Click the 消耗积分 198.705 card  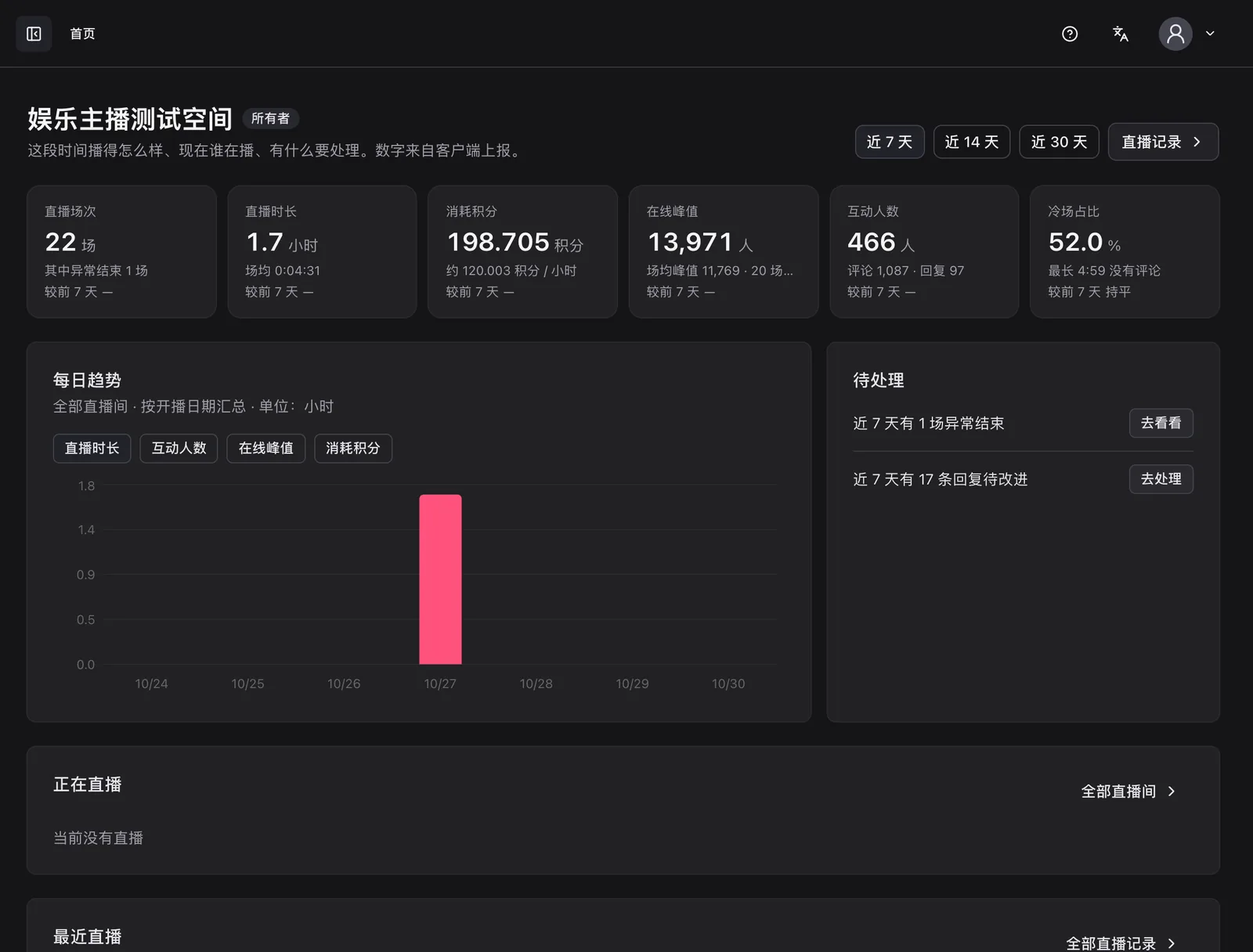pyautogui.click(x=522, y=251)
